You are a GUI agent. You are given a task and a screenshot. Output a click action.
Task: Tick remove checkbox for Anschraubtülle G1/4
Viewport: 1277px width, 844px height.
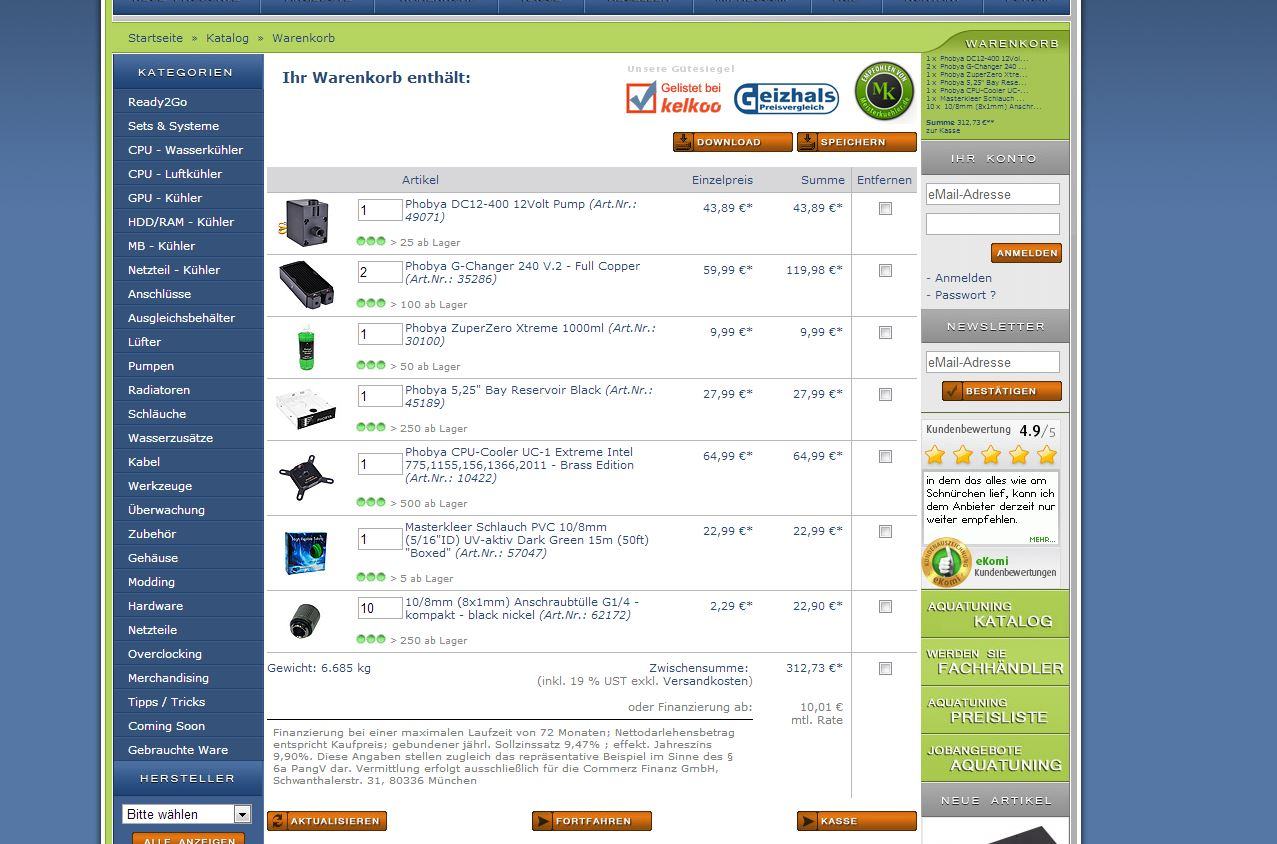click(885, 607)
